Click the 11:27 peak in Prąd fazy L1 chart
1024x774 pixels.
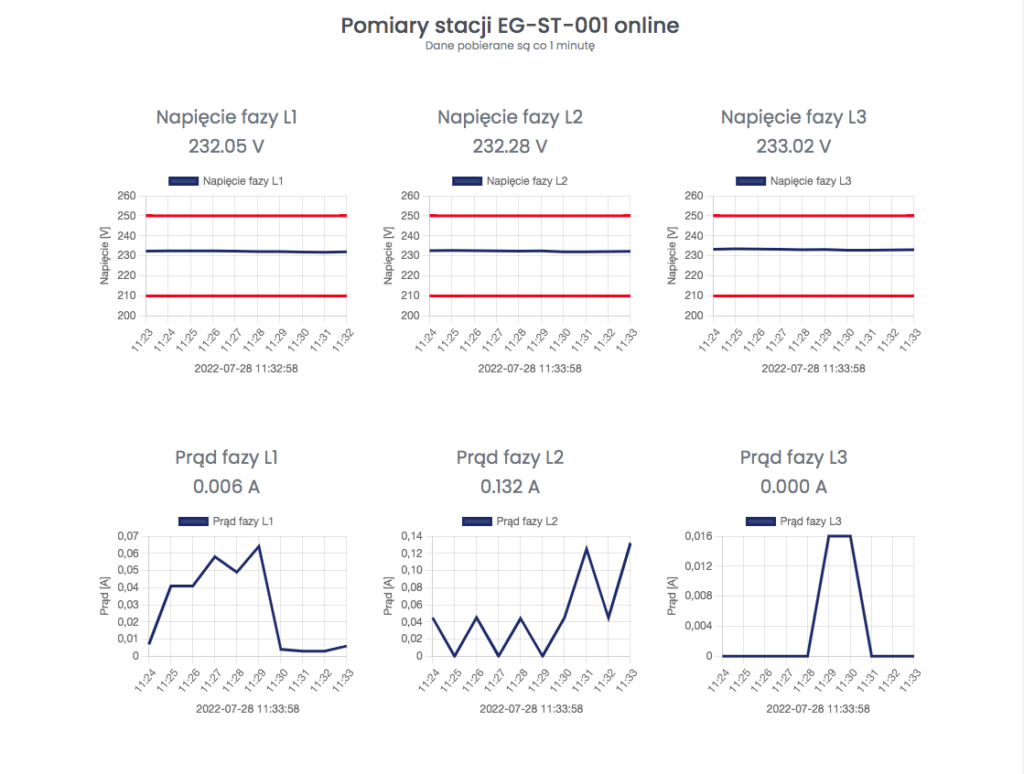click(215, 556)
